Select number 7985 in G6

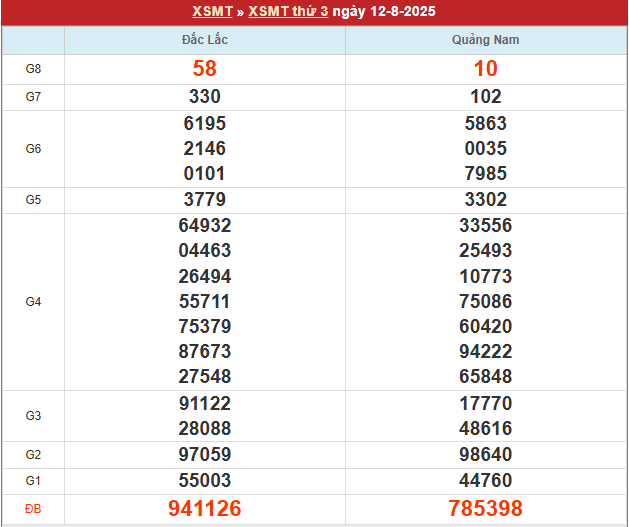pyautogui.click(x=485, y=174)
